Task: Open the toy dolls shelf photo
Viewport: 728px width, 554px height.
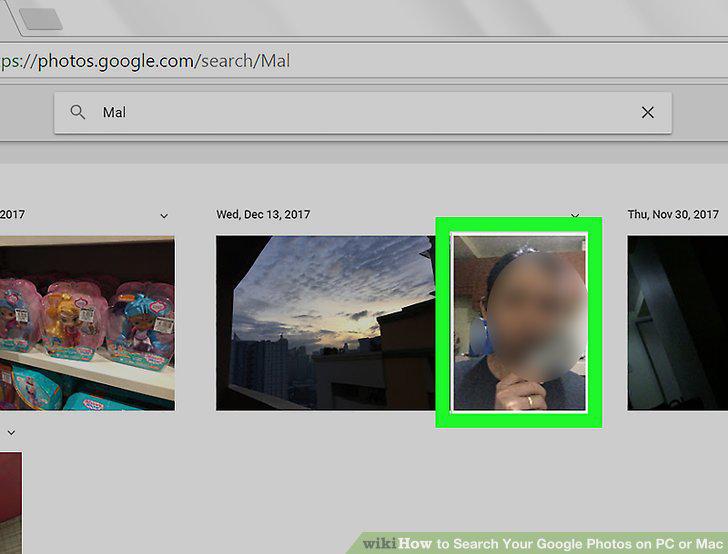Action: [87, 323]
